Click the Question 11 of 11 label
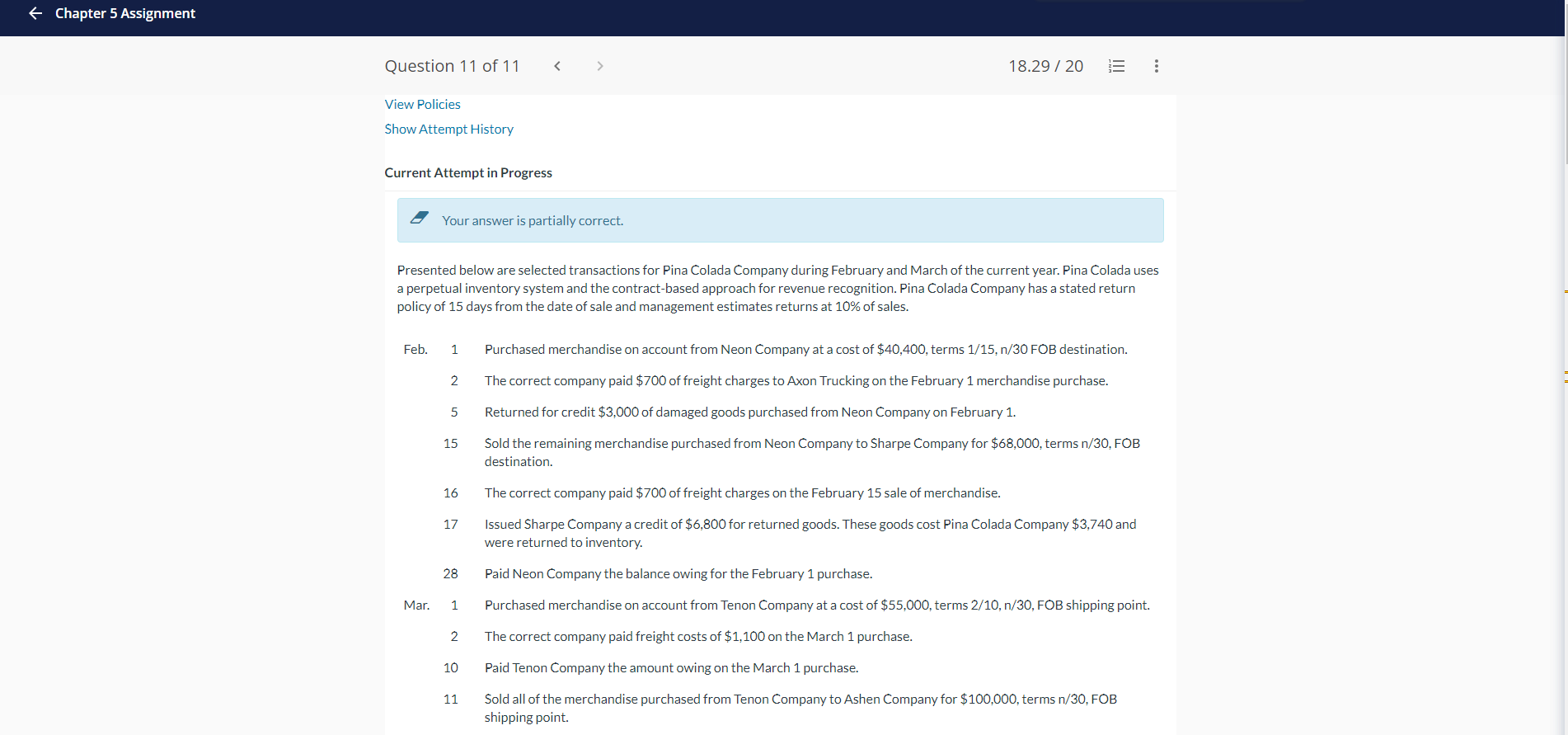The height and width of the screenshot is (735, 1568). 452,66
